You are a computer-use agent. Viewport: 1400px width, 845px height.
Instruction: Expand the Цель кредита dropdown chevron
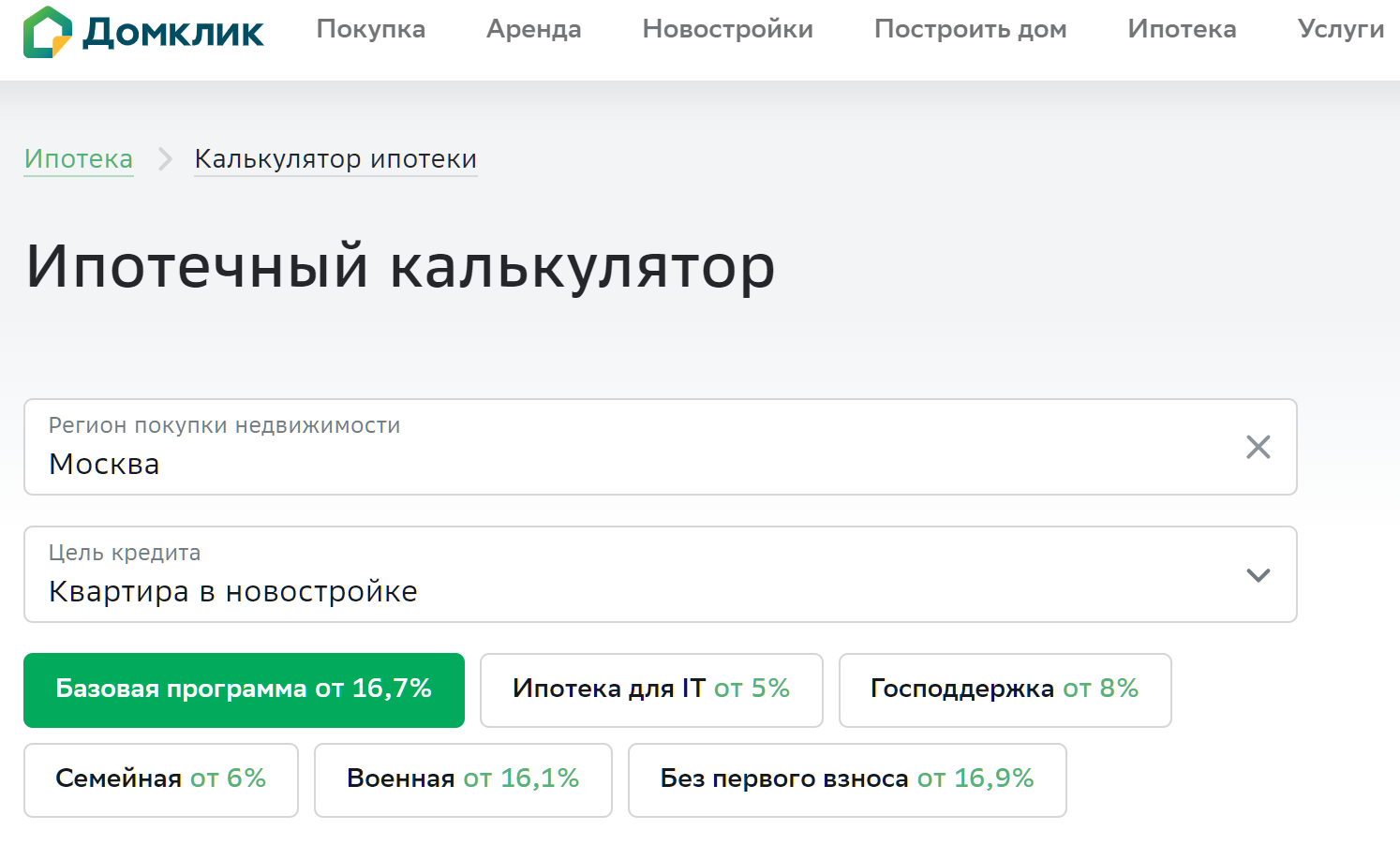(1258, 575)
